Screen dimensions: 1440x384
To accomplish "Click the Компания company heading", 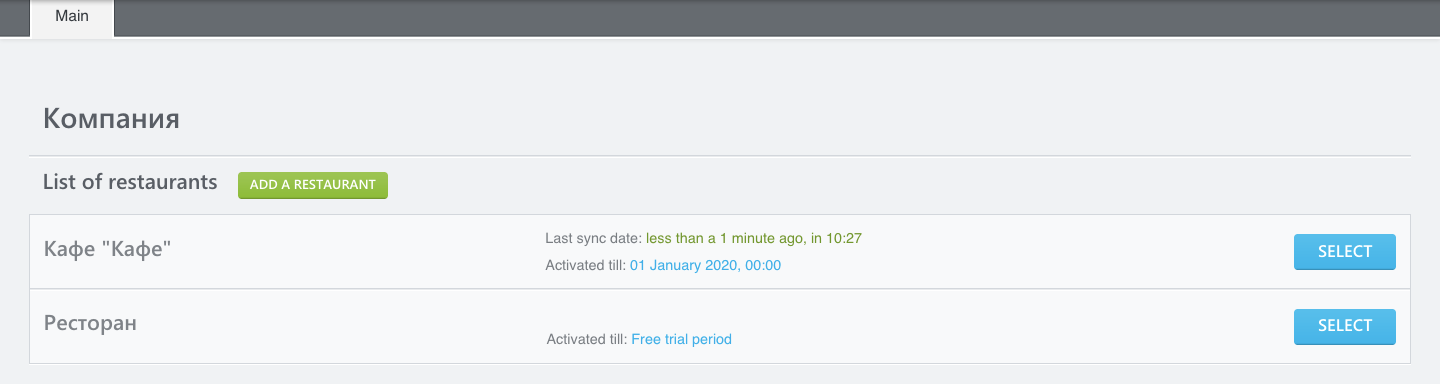I will point(111,120).
